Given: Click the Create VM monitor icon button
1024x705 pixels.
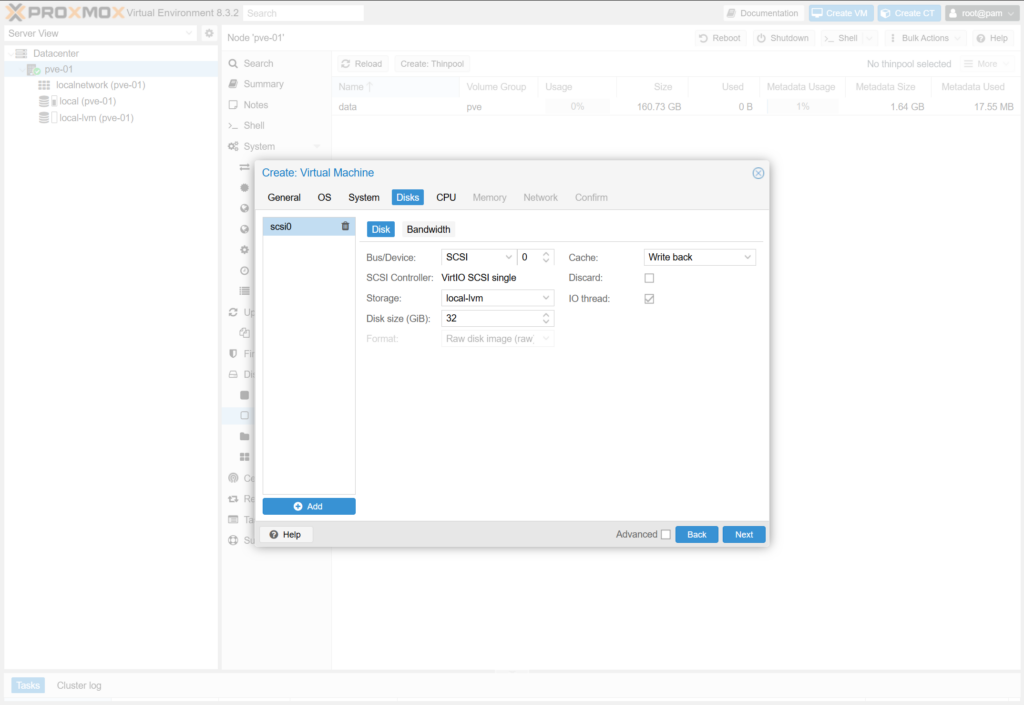Looking at the screenshot, I should pyautogui.click(x=839, y=13).
